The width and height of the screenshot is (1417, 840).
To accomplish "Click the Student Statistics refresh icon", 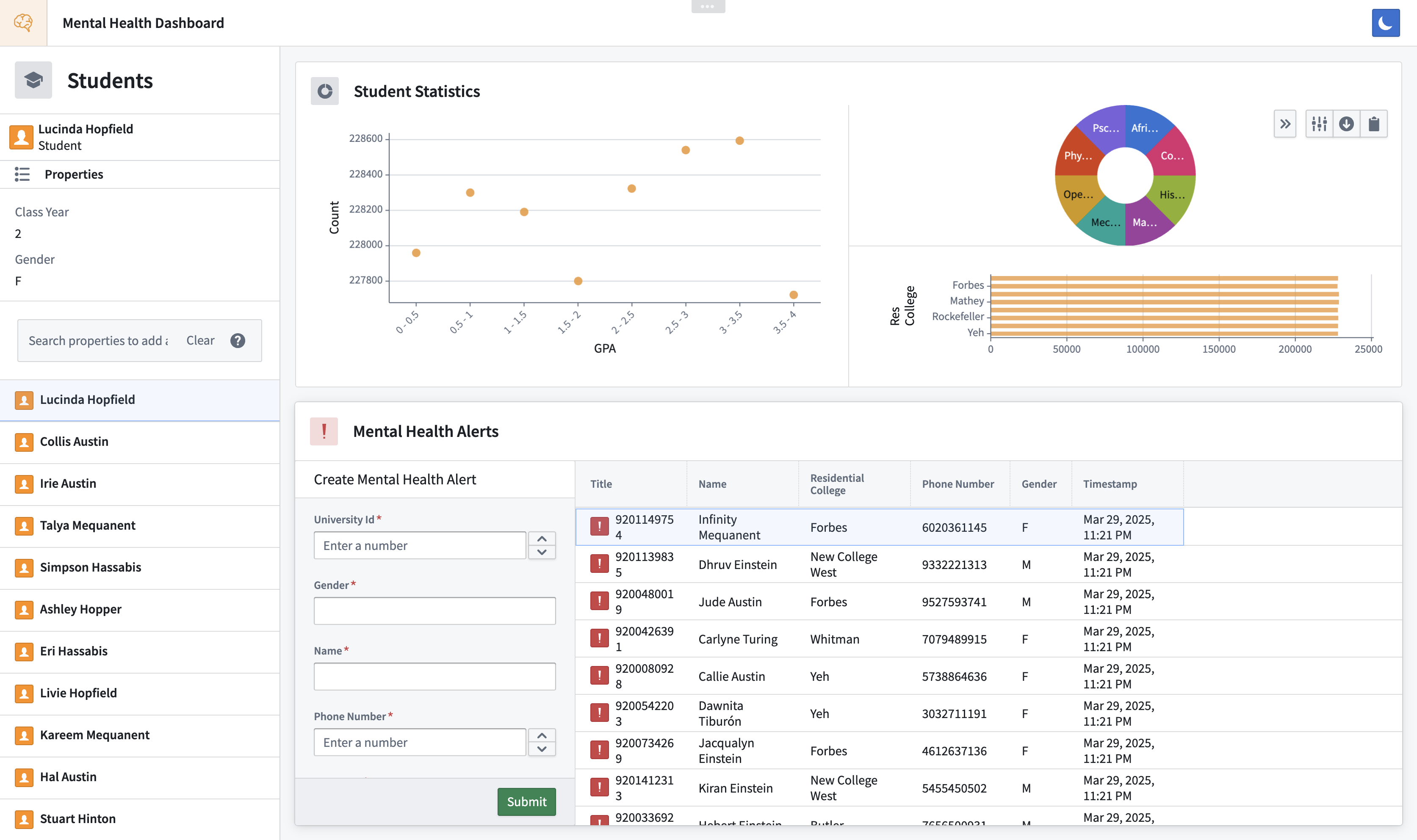I will (x=324, y=91).
